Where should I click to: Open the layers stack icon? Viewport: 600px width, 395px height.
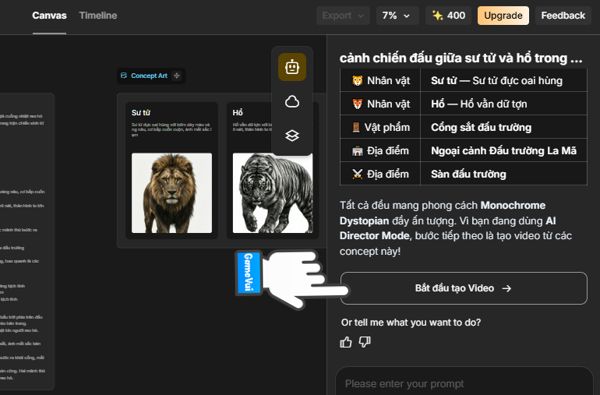click(x=292, y=135)
